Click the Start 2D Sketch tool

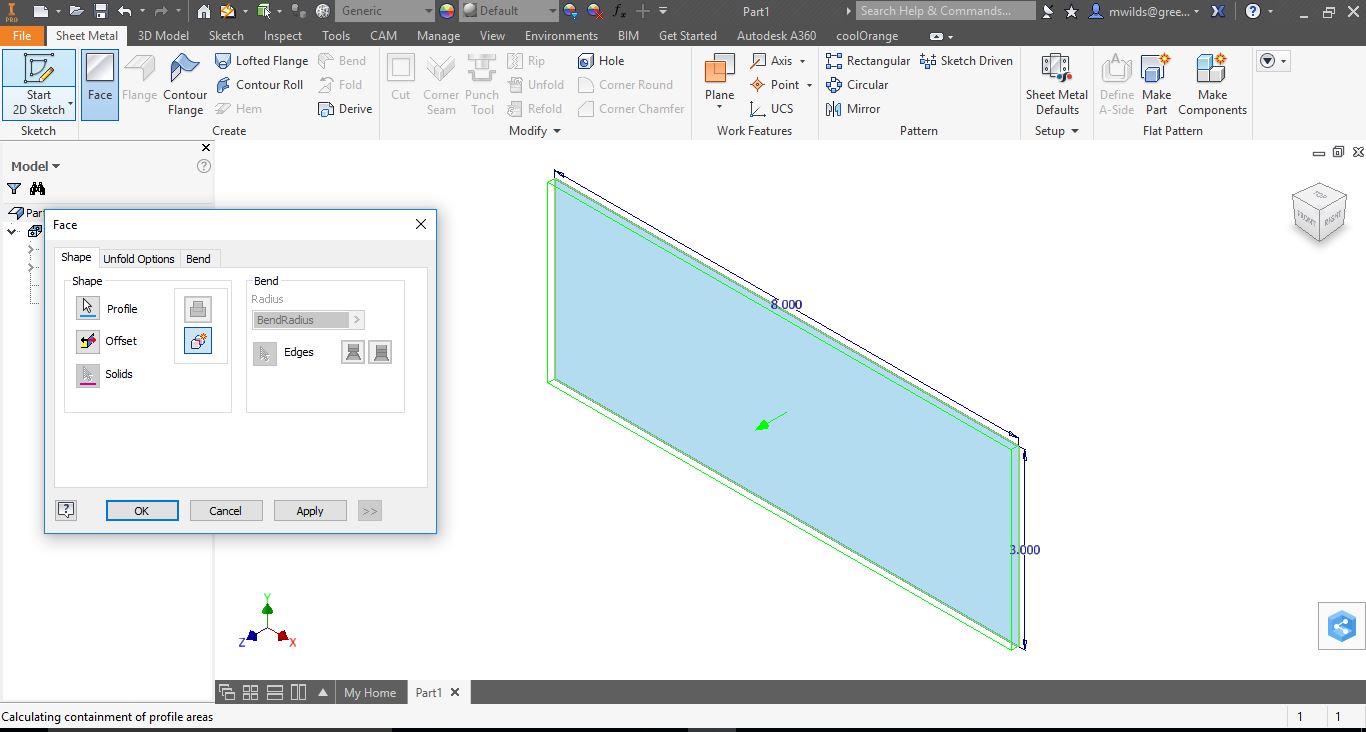[39, 83]
